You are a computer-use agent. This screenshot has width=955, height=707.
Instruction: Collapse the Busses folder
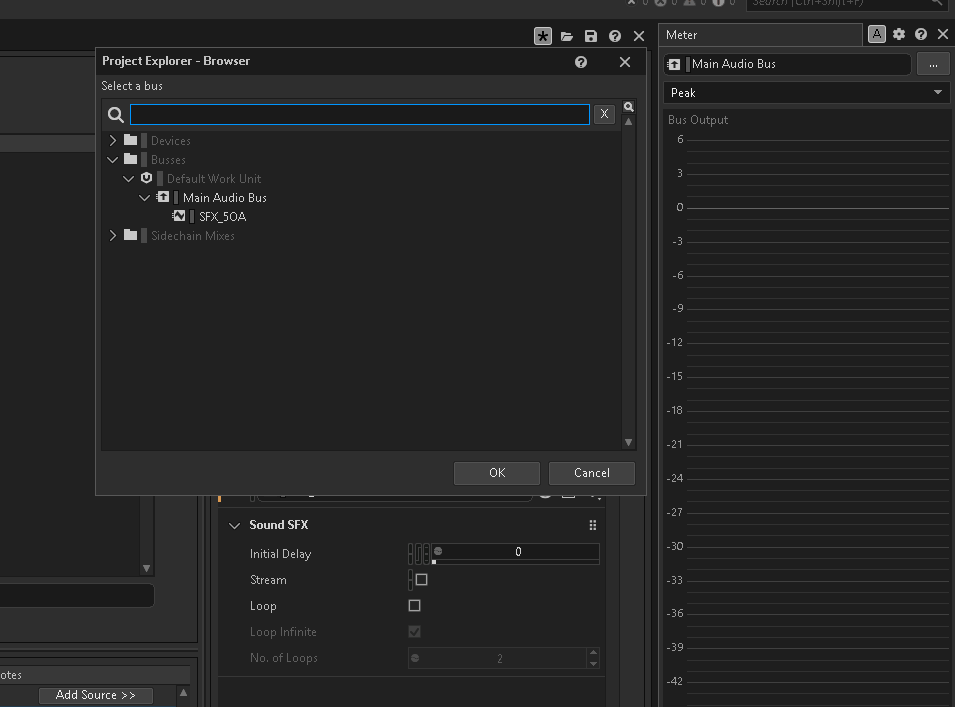pyautogui.click(x=113, y=160)
